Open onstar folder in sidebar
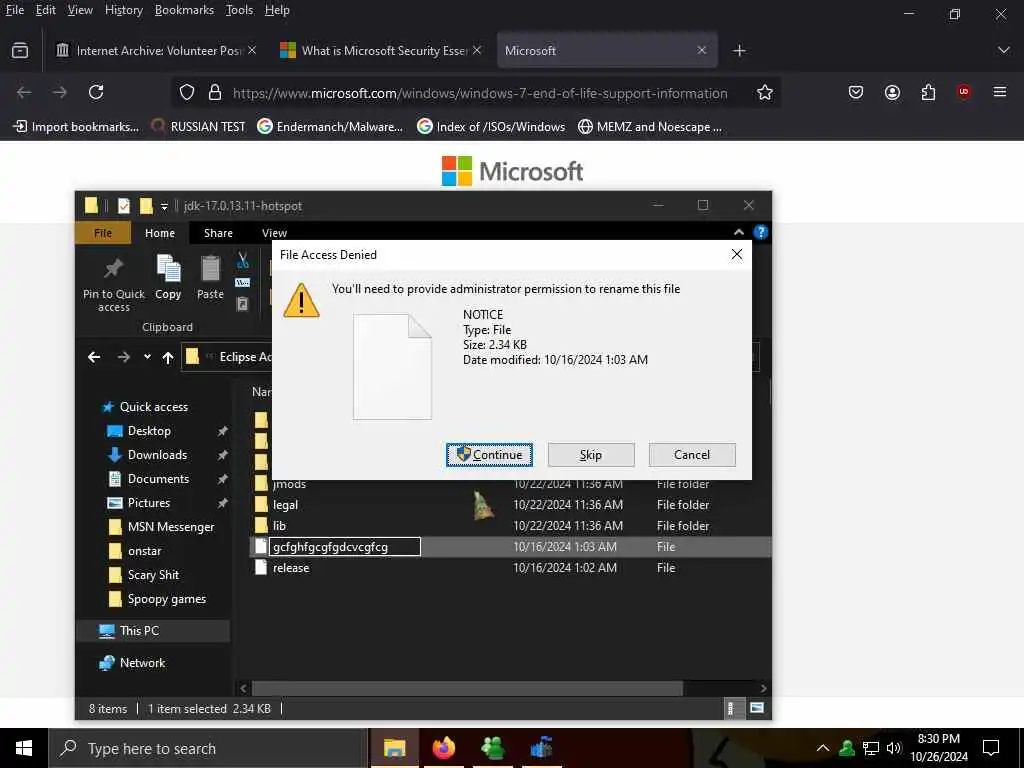 click(x=144, y=551)
